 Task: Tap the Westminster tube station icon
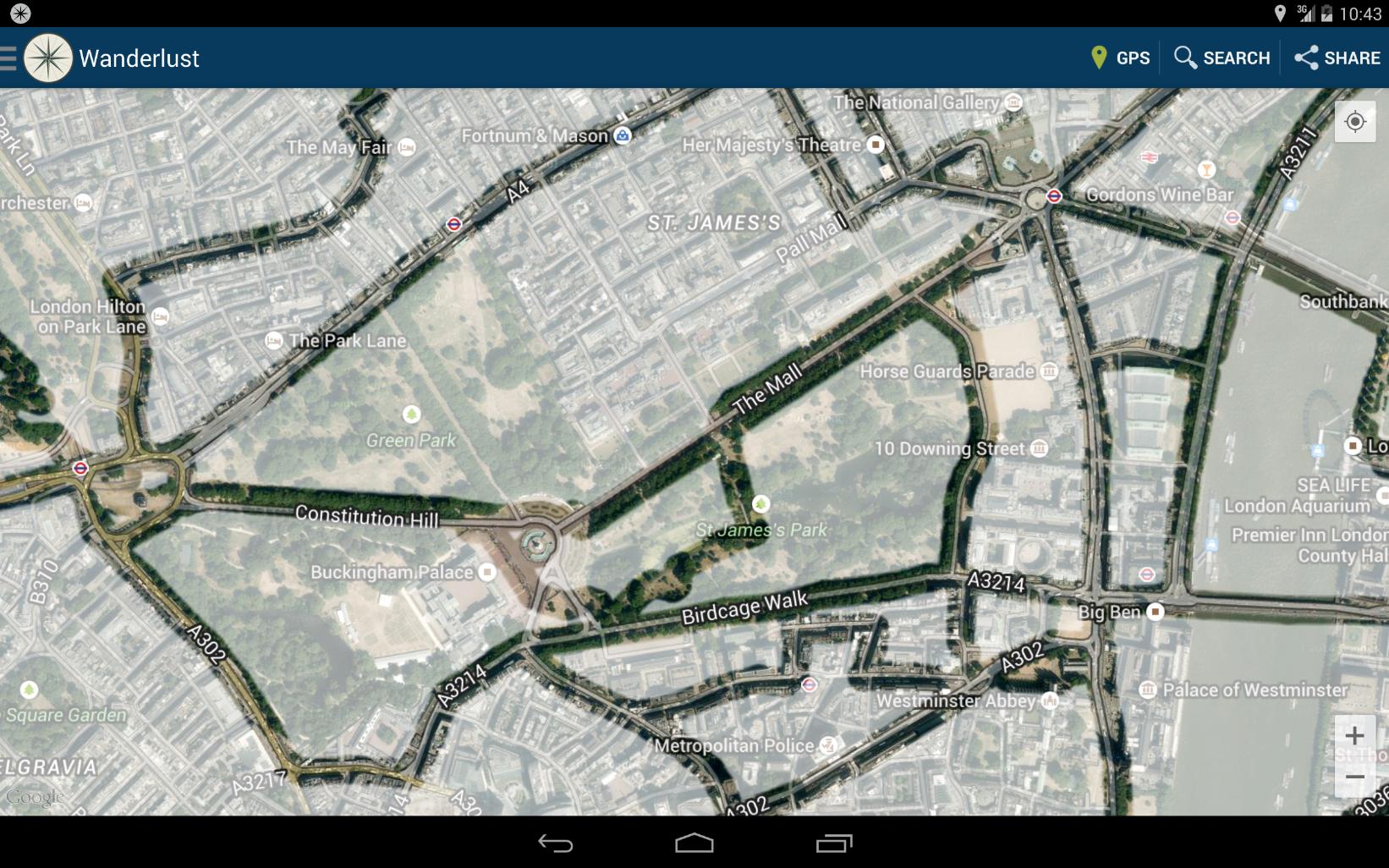(1147, 574)
